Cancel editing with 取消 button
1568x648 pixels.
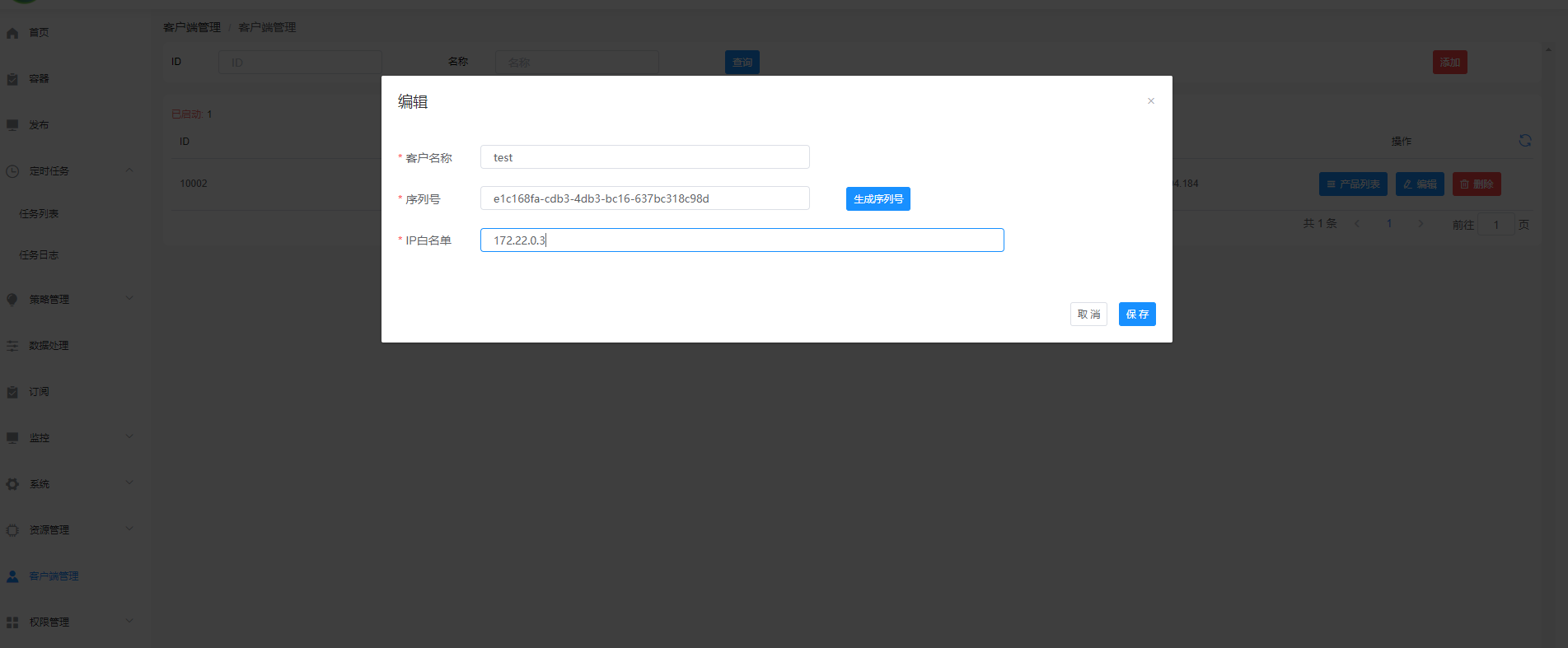point(1088,315)
